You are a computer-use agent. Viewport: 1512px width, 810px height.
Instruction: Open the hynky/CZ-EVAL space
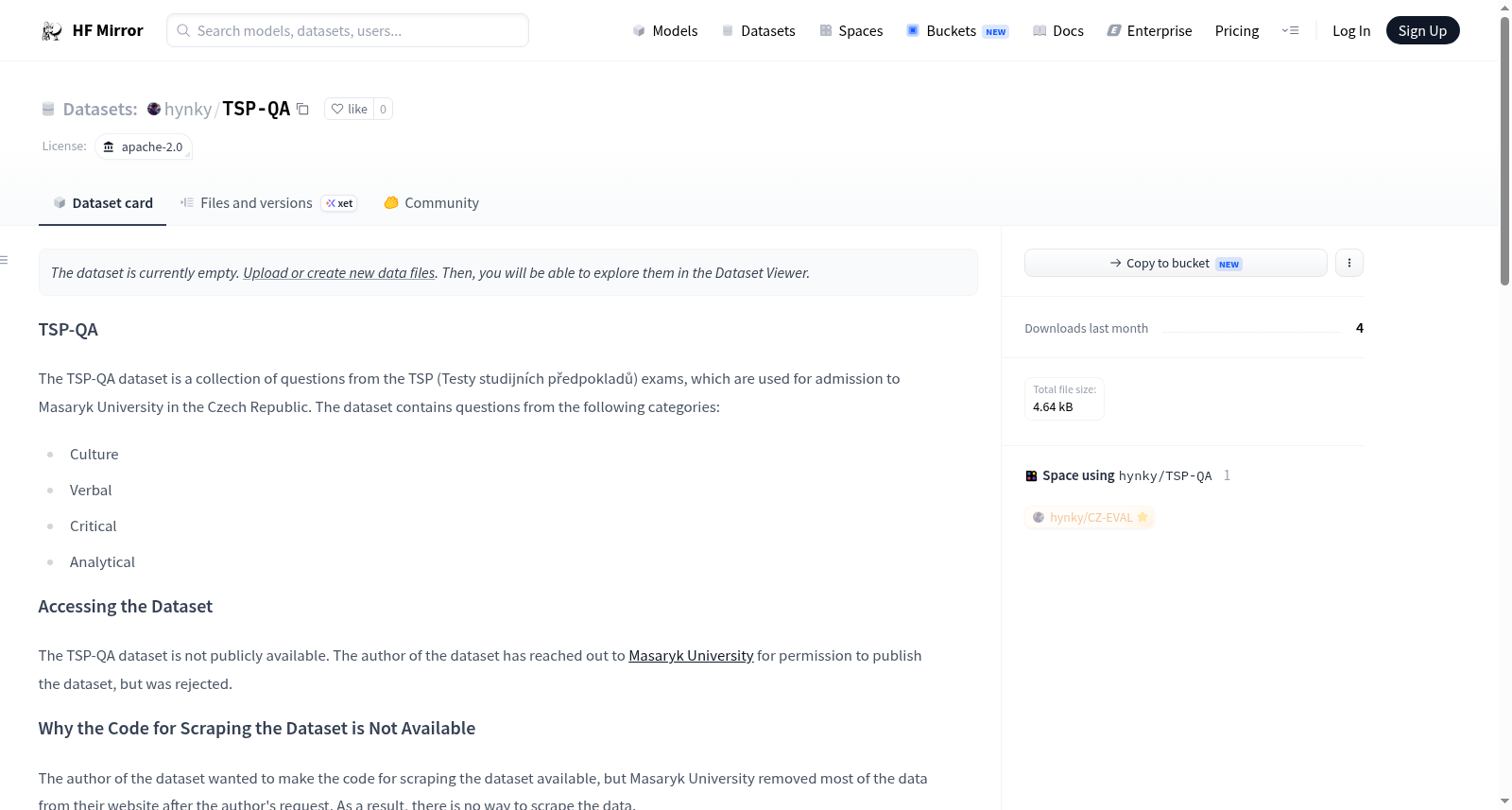click(x=1090, y=518)
